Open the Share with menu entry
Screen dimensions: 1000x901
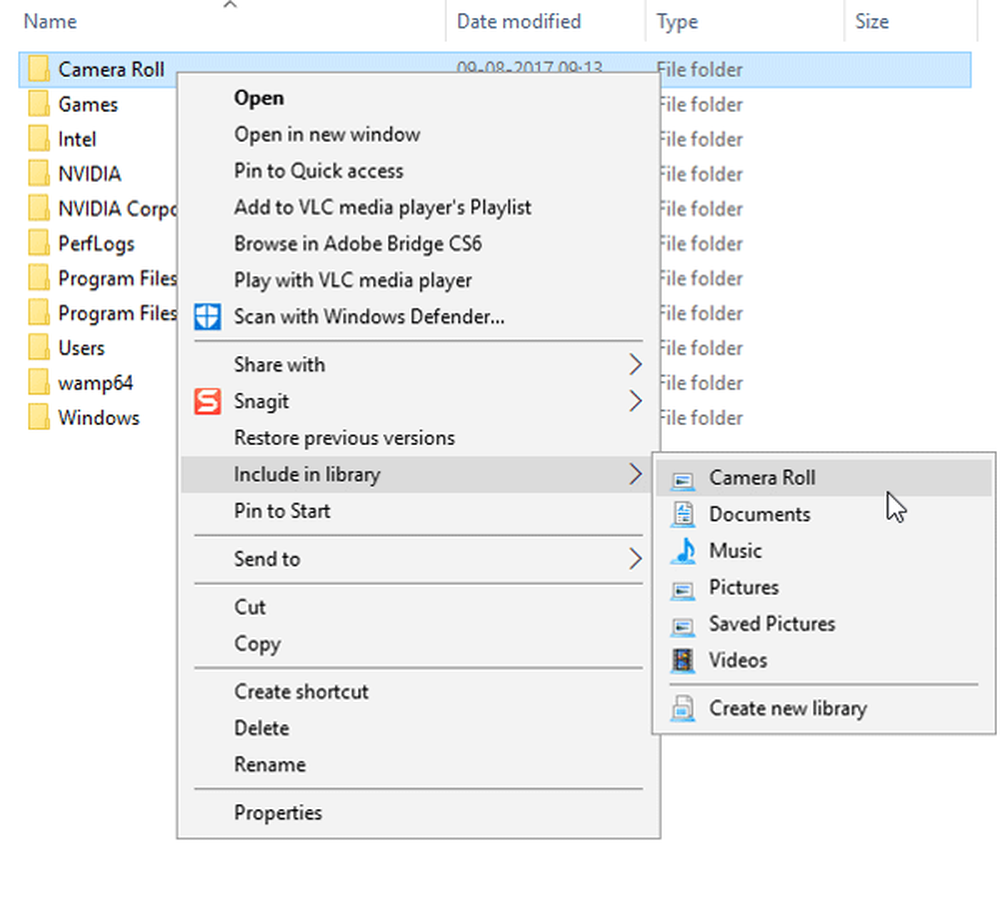(418, 365)
